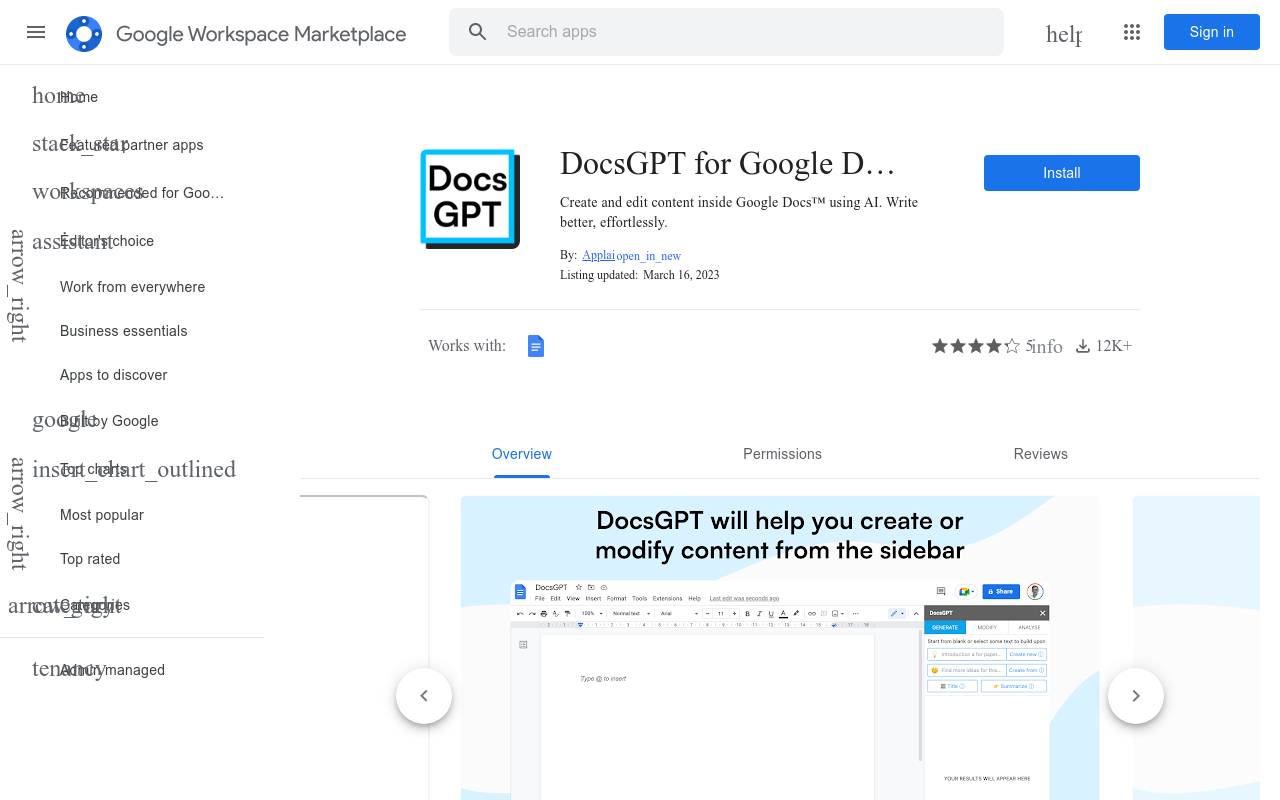Switch to the Permissions tab
This screenshot has width=1280, height=800.
(x=782, y=454)
